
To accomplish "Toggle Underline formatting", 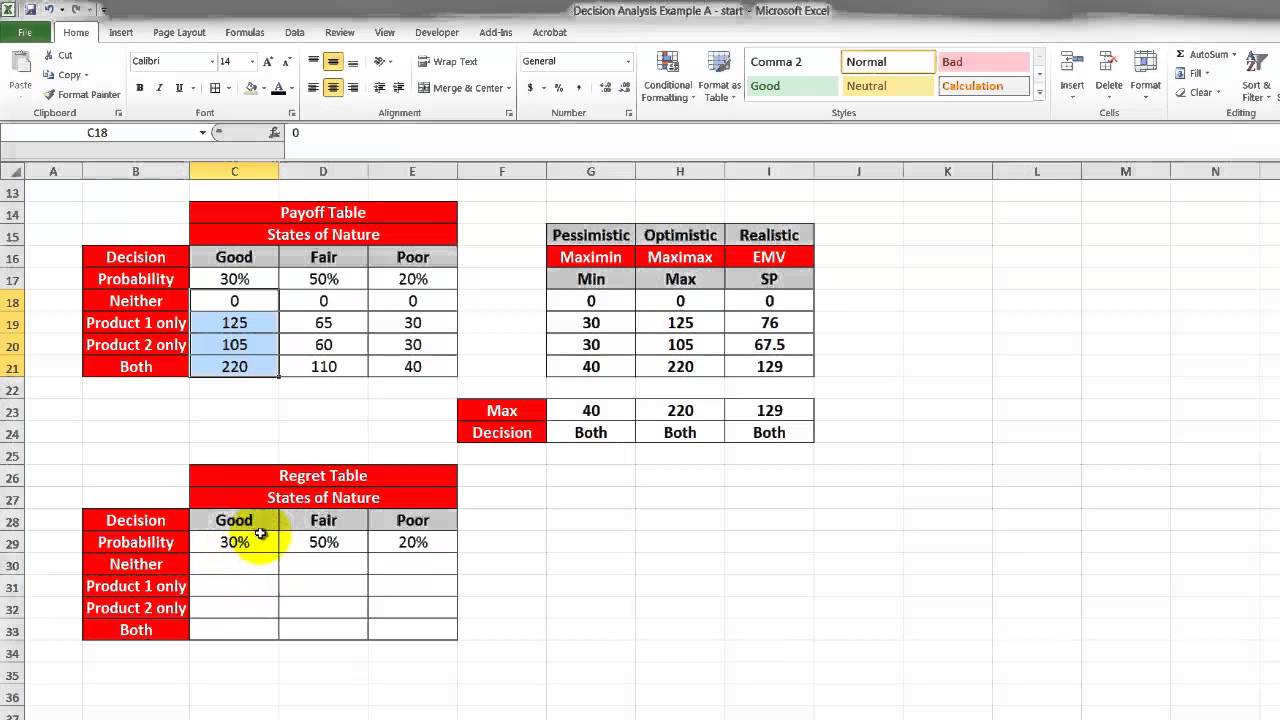I will pyautogui.click(x=180, y=88).
